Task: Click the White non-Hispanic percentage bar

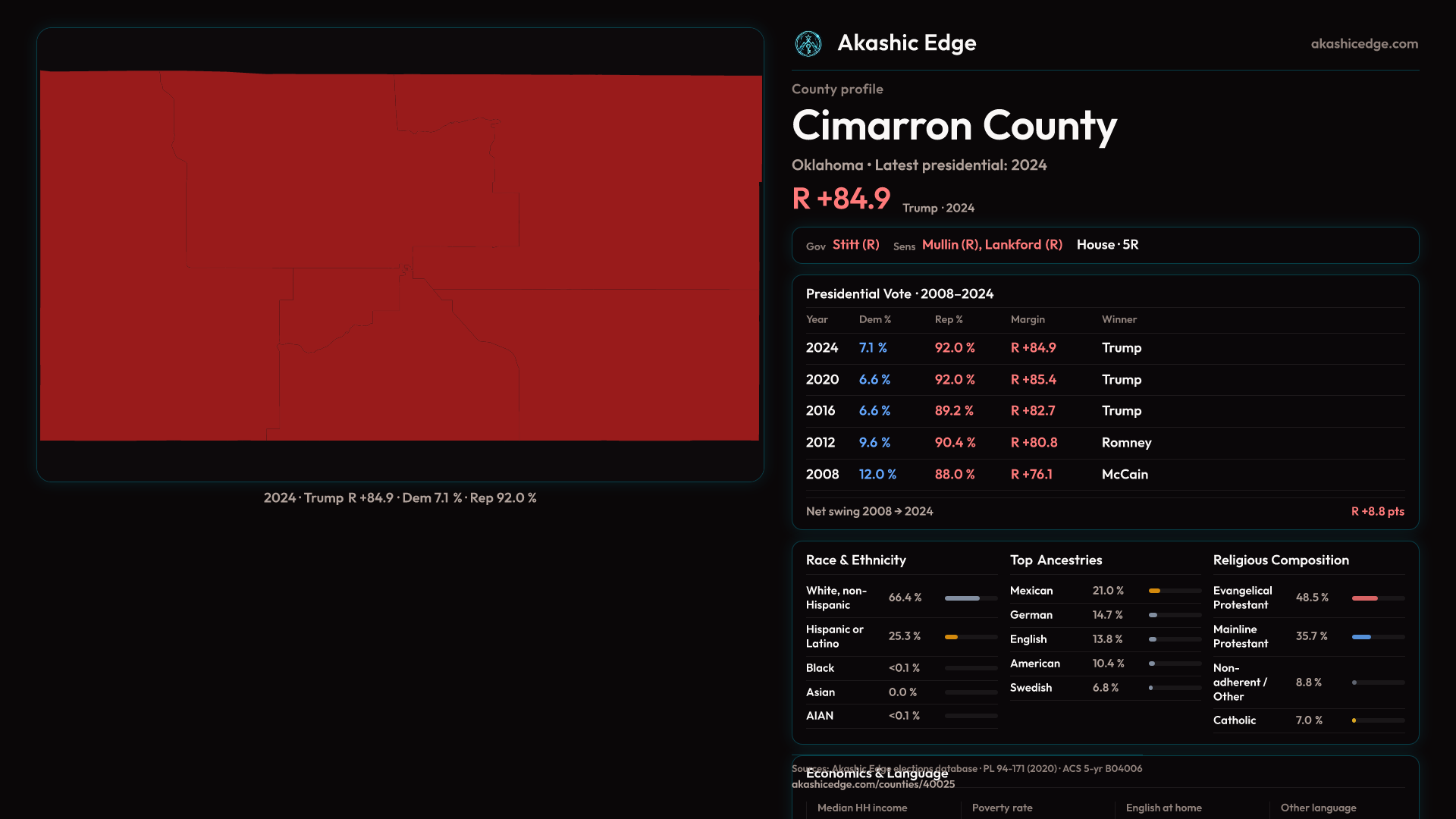Action: click(x=962, y=598)
